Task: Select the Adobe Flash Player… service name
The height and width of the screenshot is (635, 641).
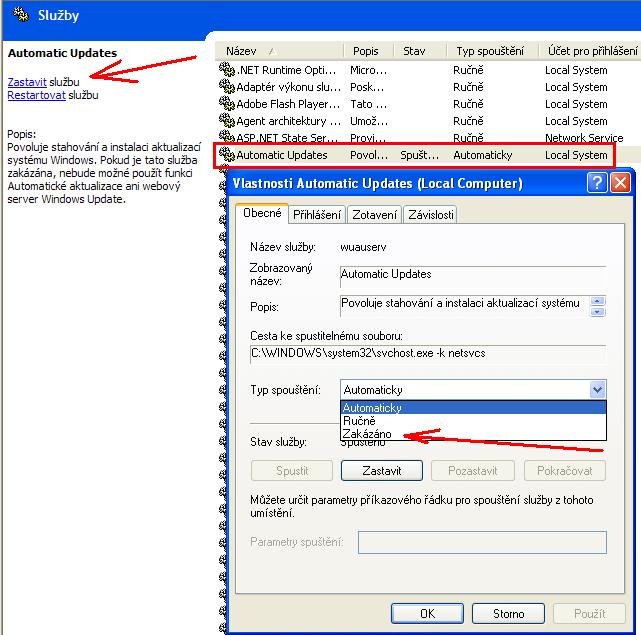Action: click(x=288, y=104)
